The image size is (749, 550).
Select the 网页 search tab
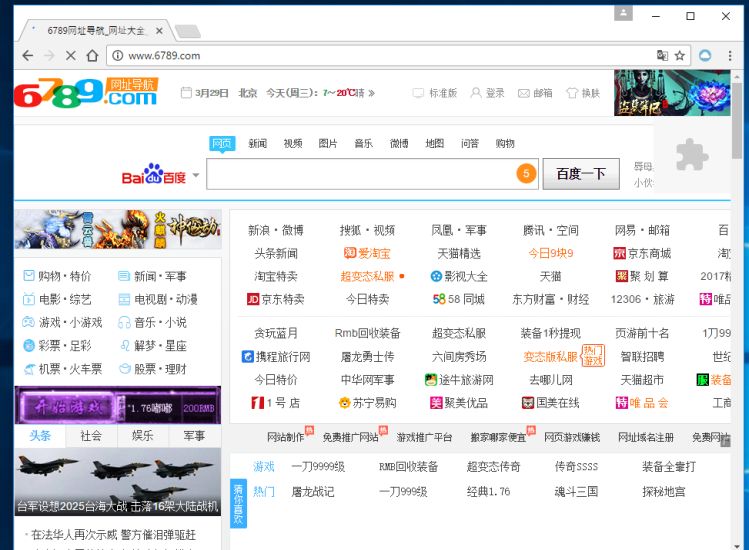pos(222,143)
